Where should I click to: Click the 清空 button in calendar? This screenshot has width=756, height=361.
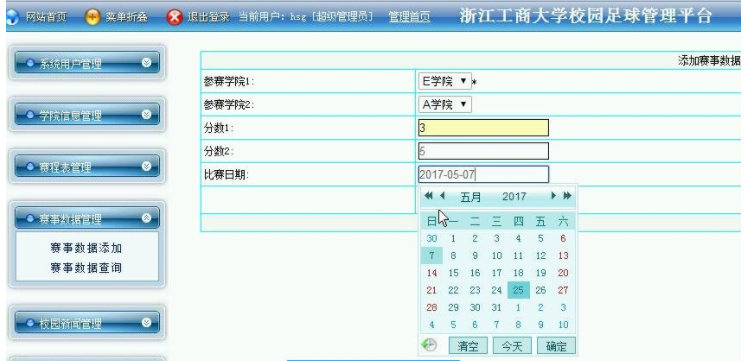pyautogui.click(x=468, y=346)
